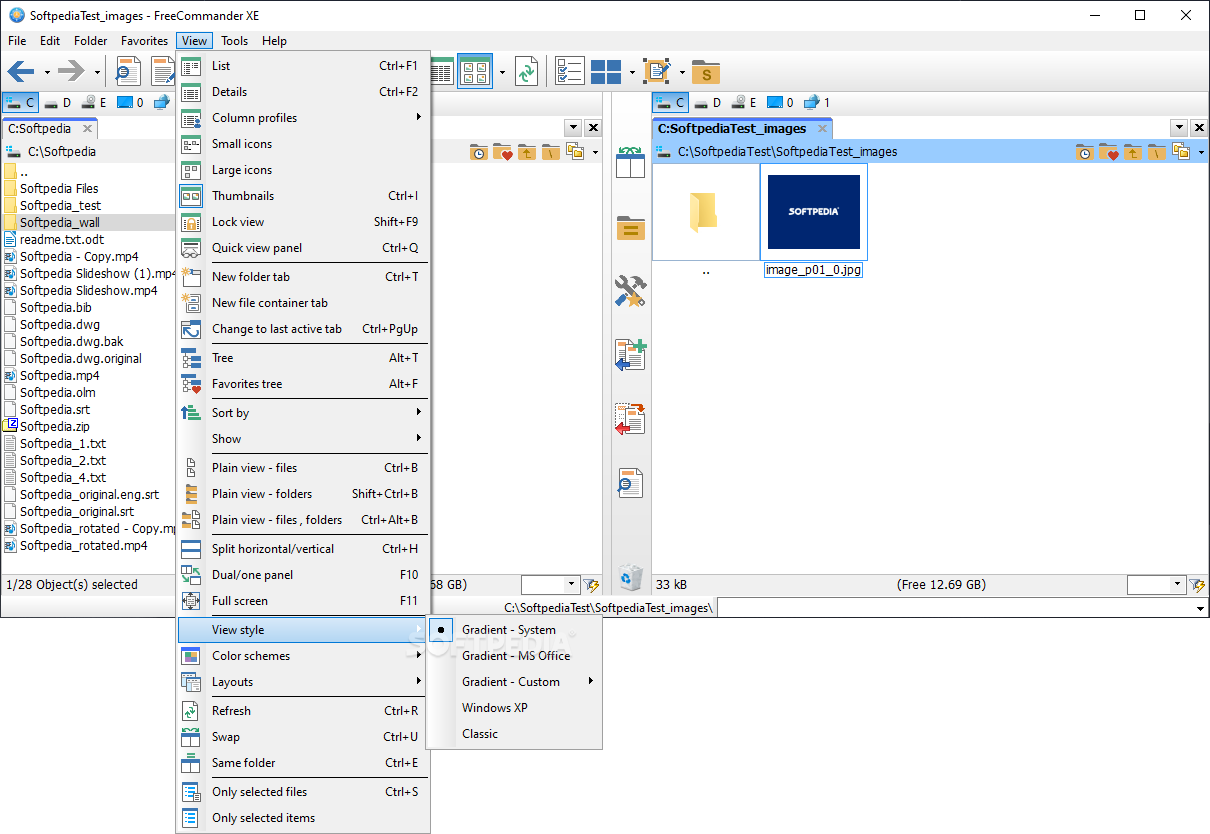Click the folder icon in middle bar
The height and width of the screenshot is (834, 1210).
[630, 228]
